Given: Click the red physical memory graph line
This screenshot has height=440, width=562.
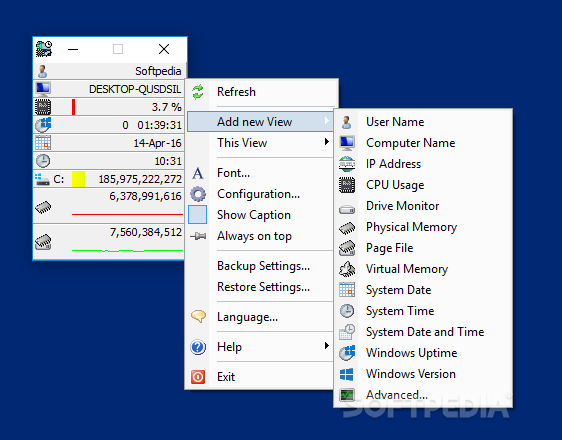Looking at the screenshot, I should click(127, 214).
